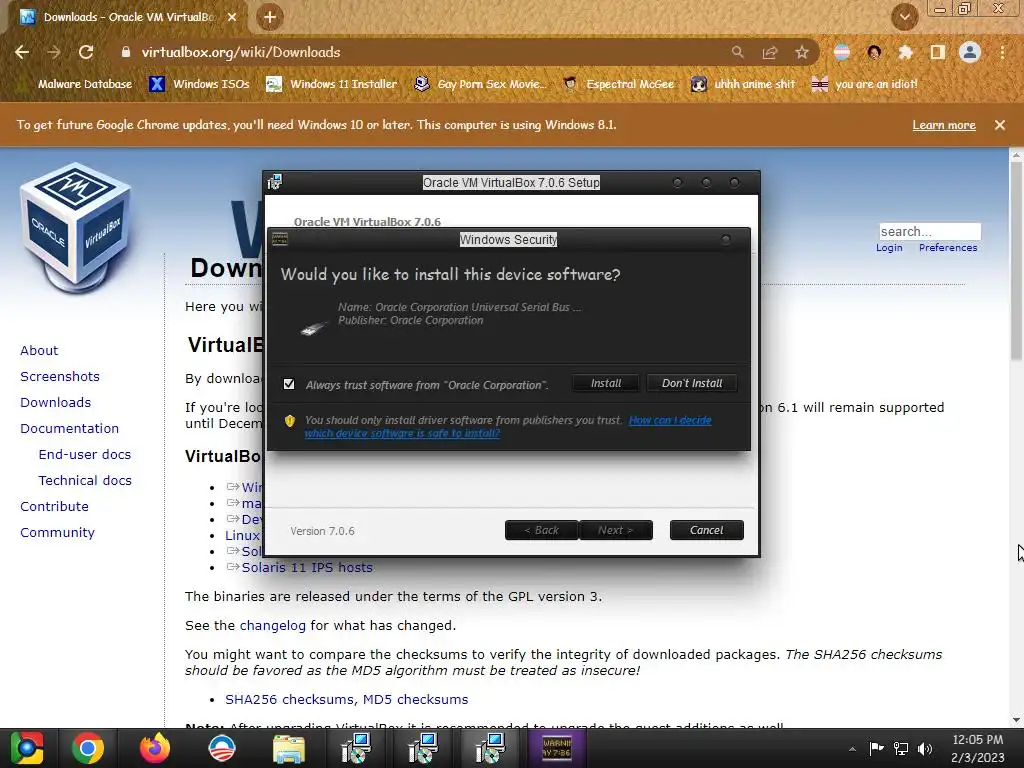Open the changelog link
The width and height of the screenshot is (1024, 768).
pos(272,626)
